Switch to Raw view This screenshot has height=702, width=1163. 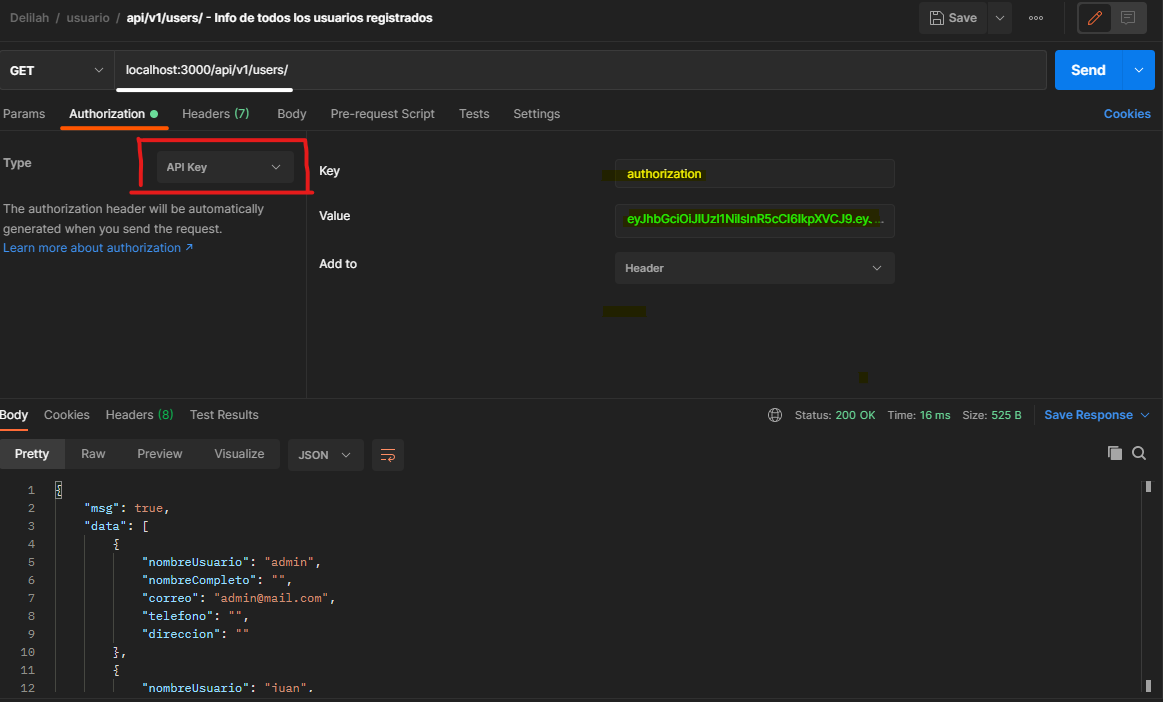(x=93, y=453)
